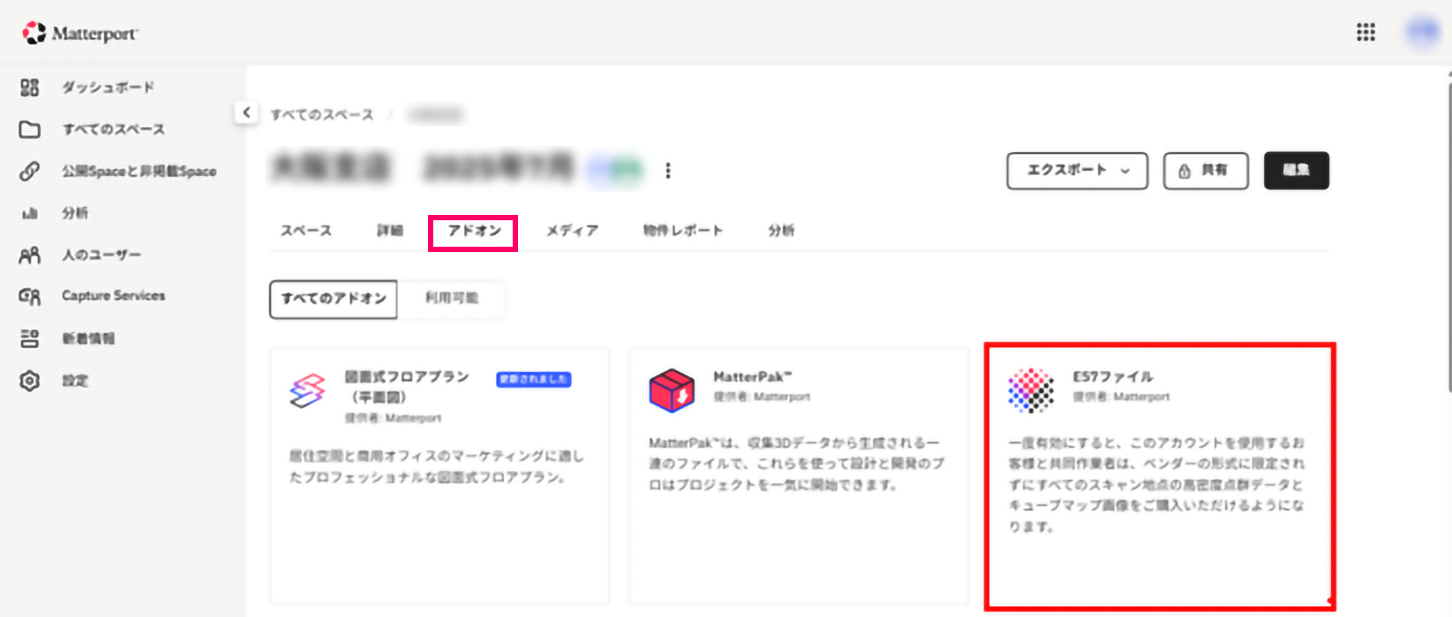Click the 図面式フロアプラン layered icon
1452x617 pixels.
click(x=307, y=390)
